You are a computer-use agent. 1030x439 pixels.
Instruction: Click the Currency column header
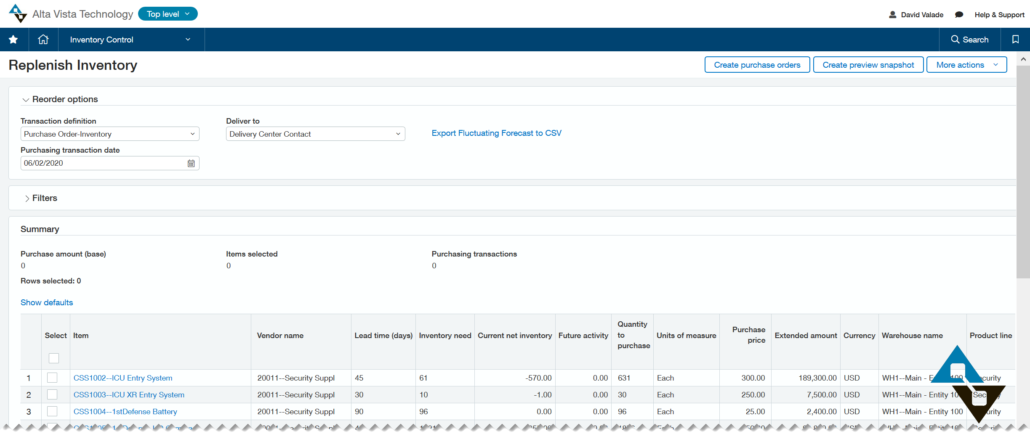pos(859,335)
